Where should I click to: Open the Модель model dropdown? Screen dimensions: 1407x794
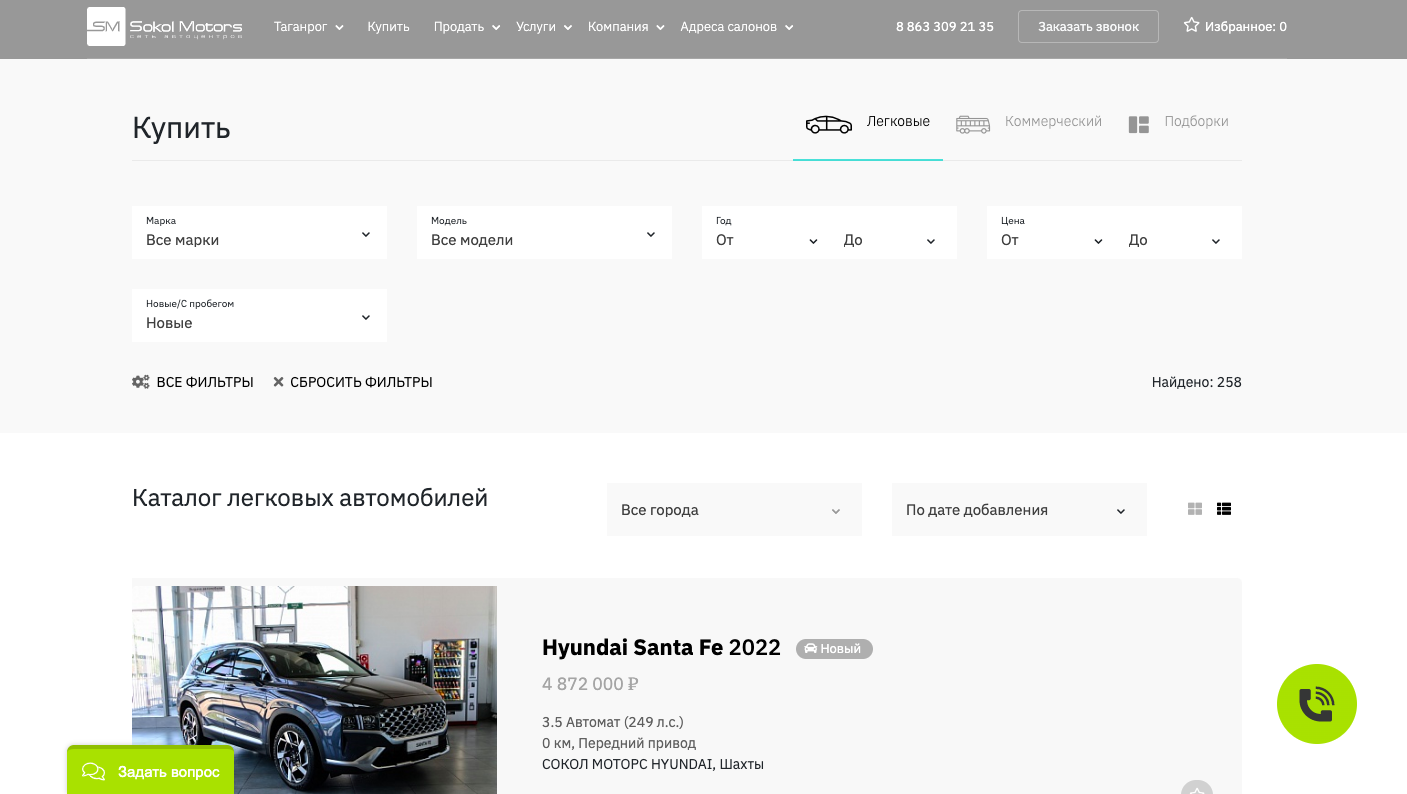544,232
